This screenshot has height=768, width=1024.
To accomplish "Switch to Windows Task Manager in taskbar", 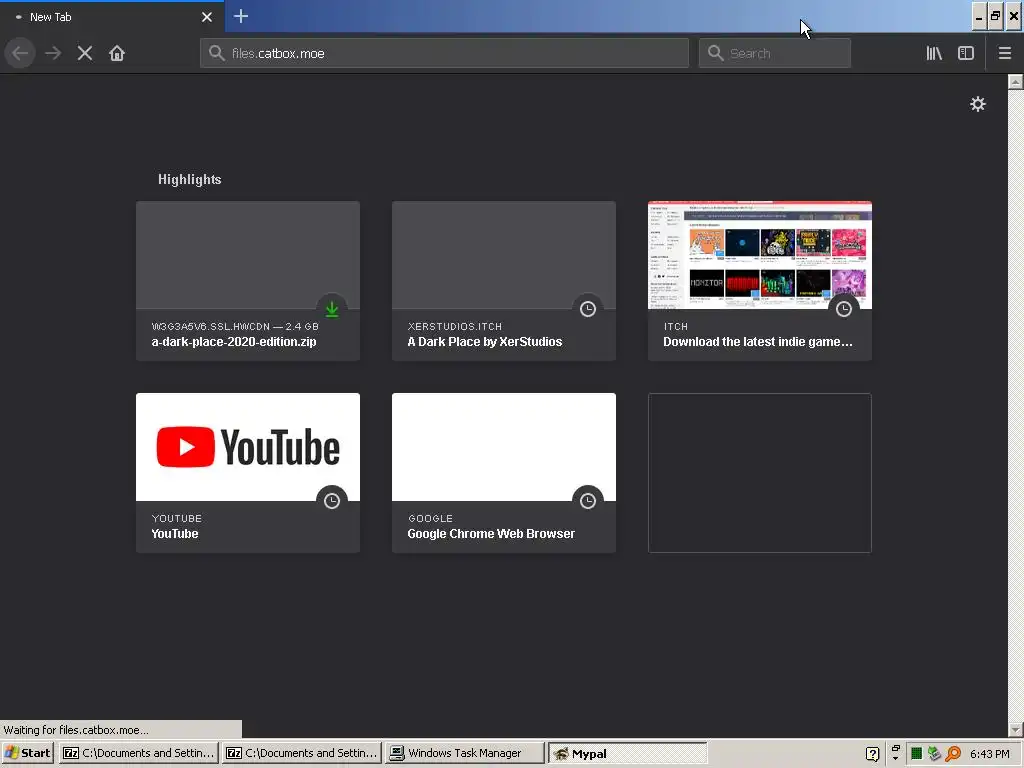I will tap(464, 753).
